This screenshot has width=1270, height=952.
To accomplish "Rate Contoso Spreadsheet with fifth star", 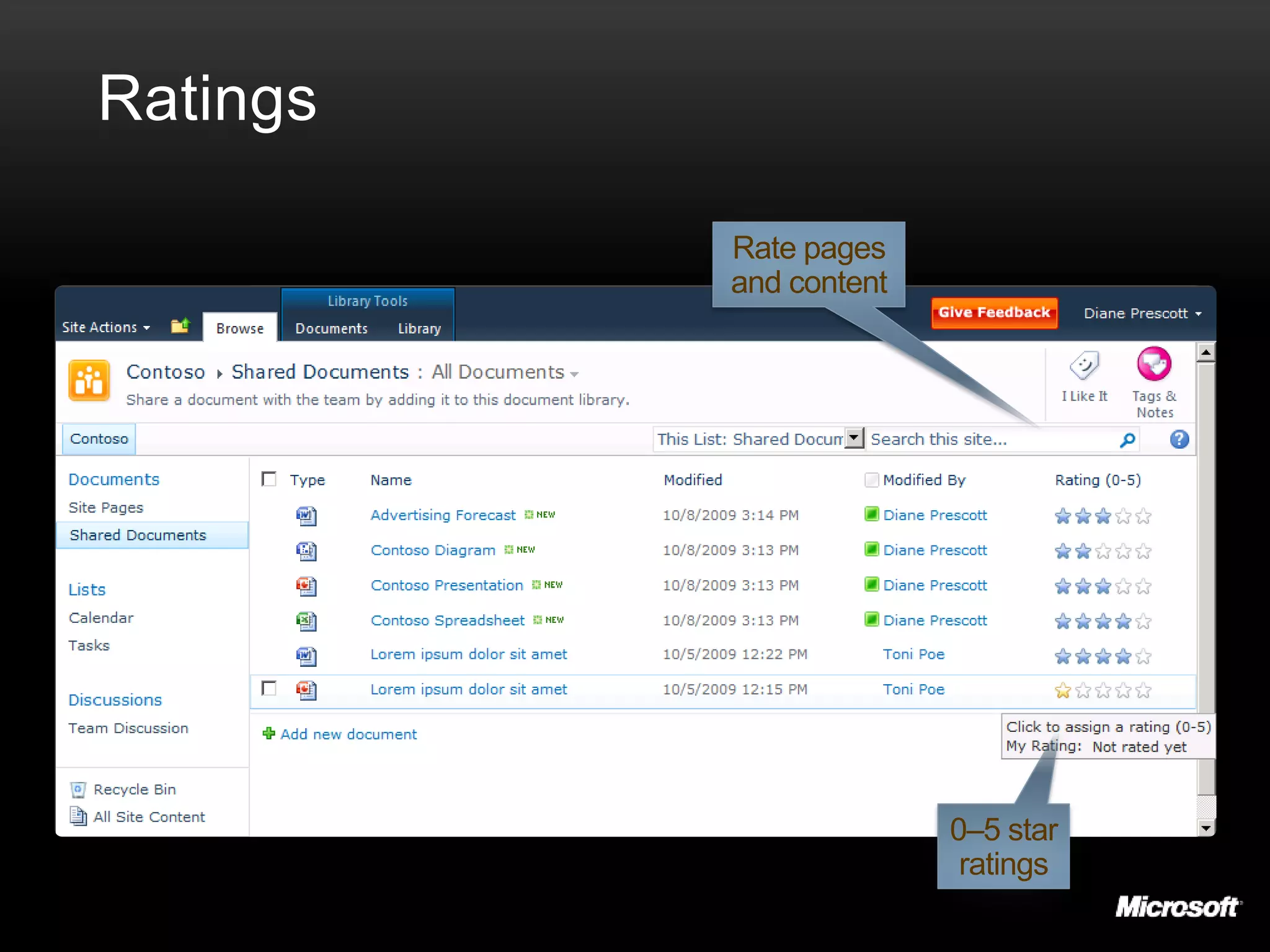I will (1143, 622).
